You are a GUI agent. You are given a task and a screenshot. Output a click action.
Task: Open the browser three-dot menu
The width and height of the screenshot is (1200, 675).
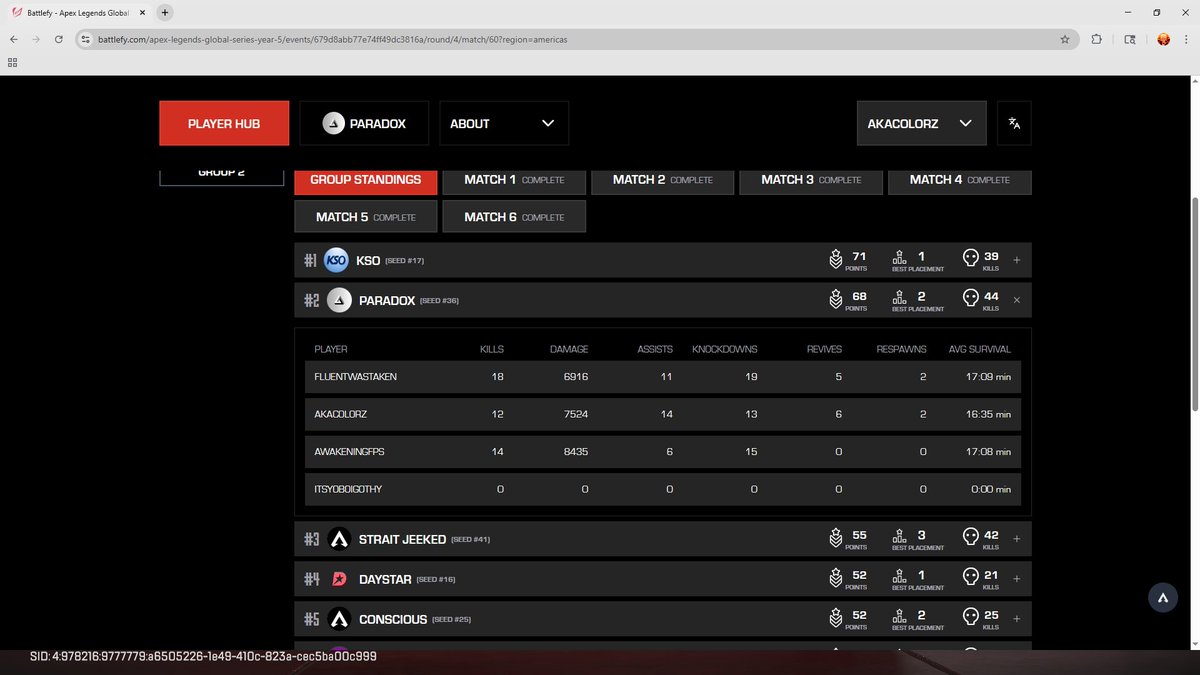click(1187, 39)
